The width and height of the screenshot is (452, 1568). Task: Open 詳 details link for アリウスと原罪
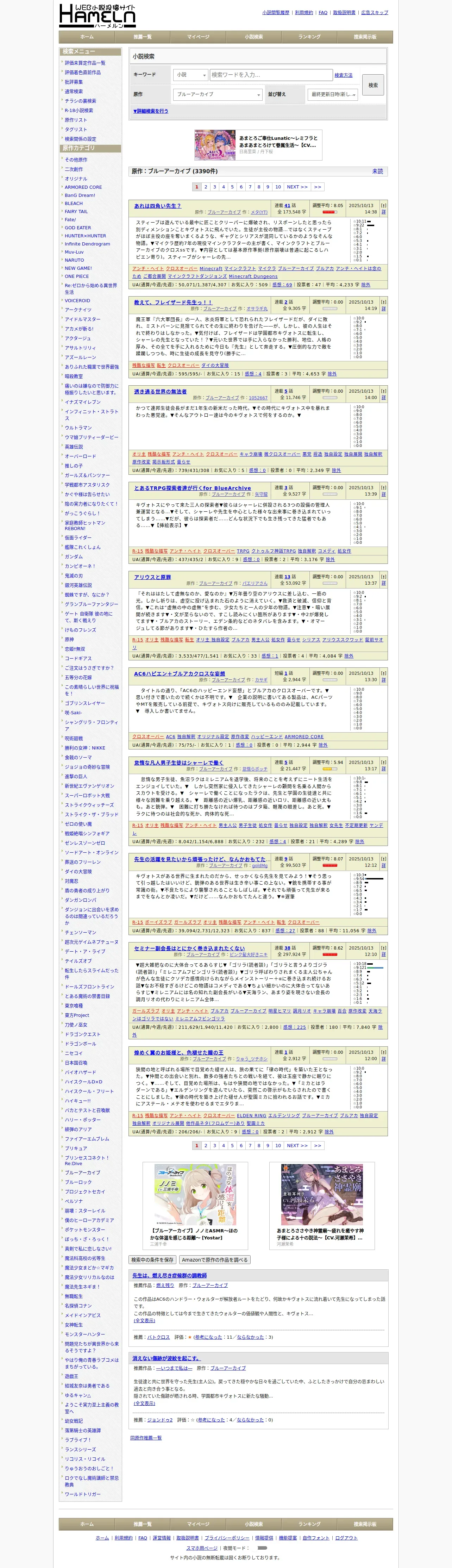(383, 583)
